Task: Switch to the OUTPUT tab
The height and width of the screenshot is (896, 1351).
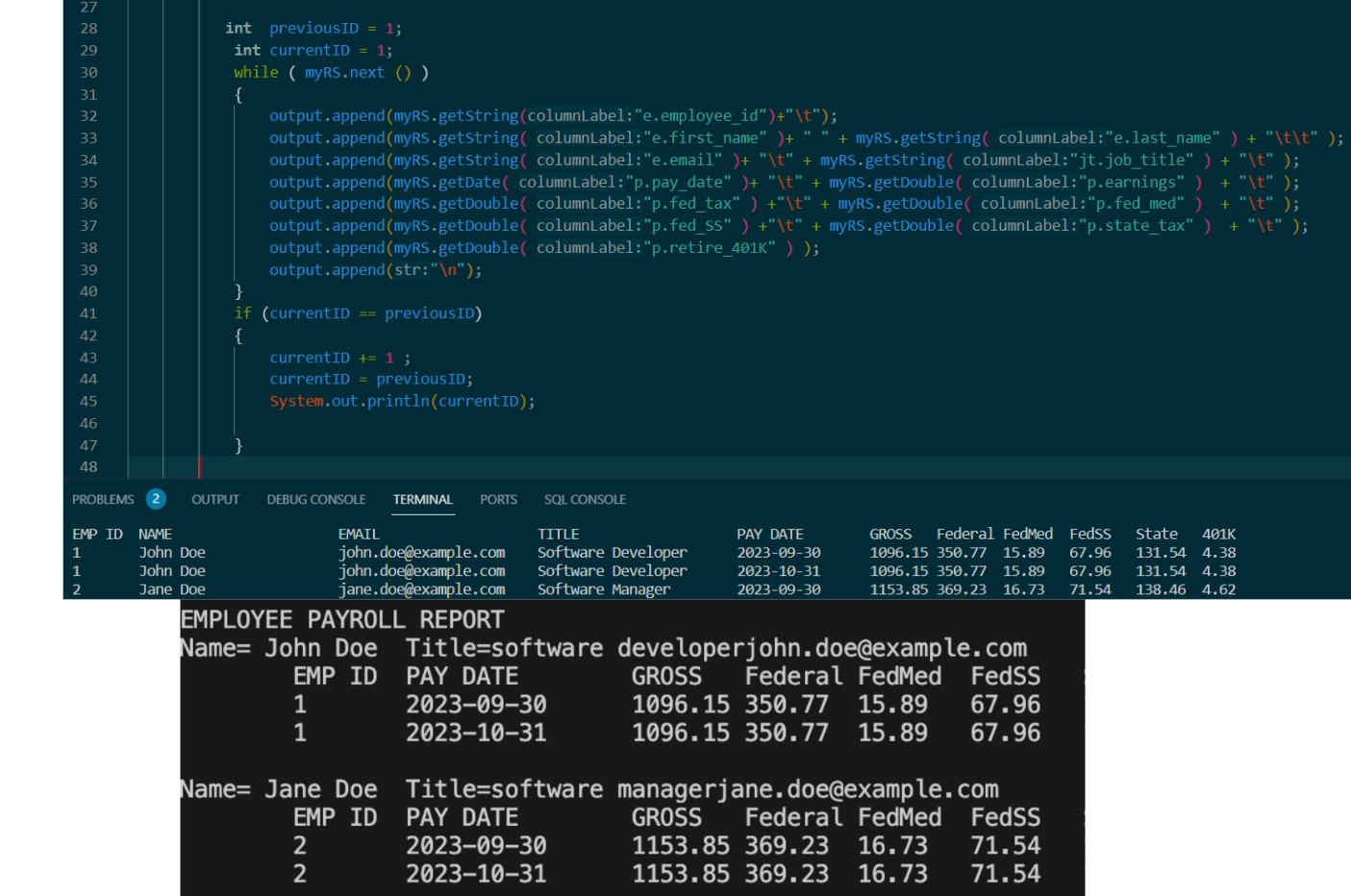Action: click(214, 499)
